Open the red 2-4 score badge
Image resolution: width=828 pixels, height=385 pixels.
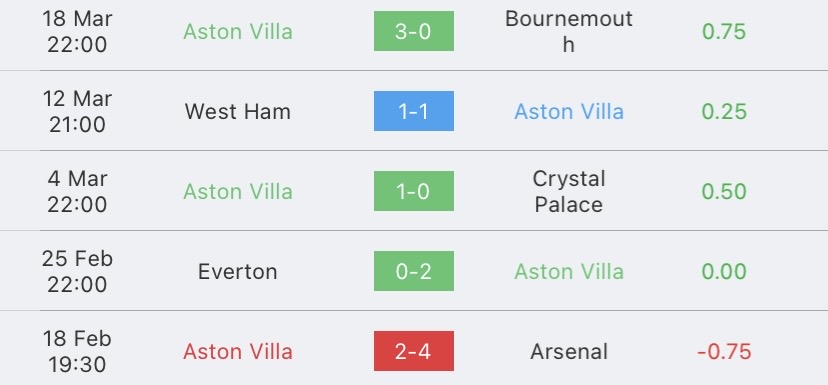(413, 351)
